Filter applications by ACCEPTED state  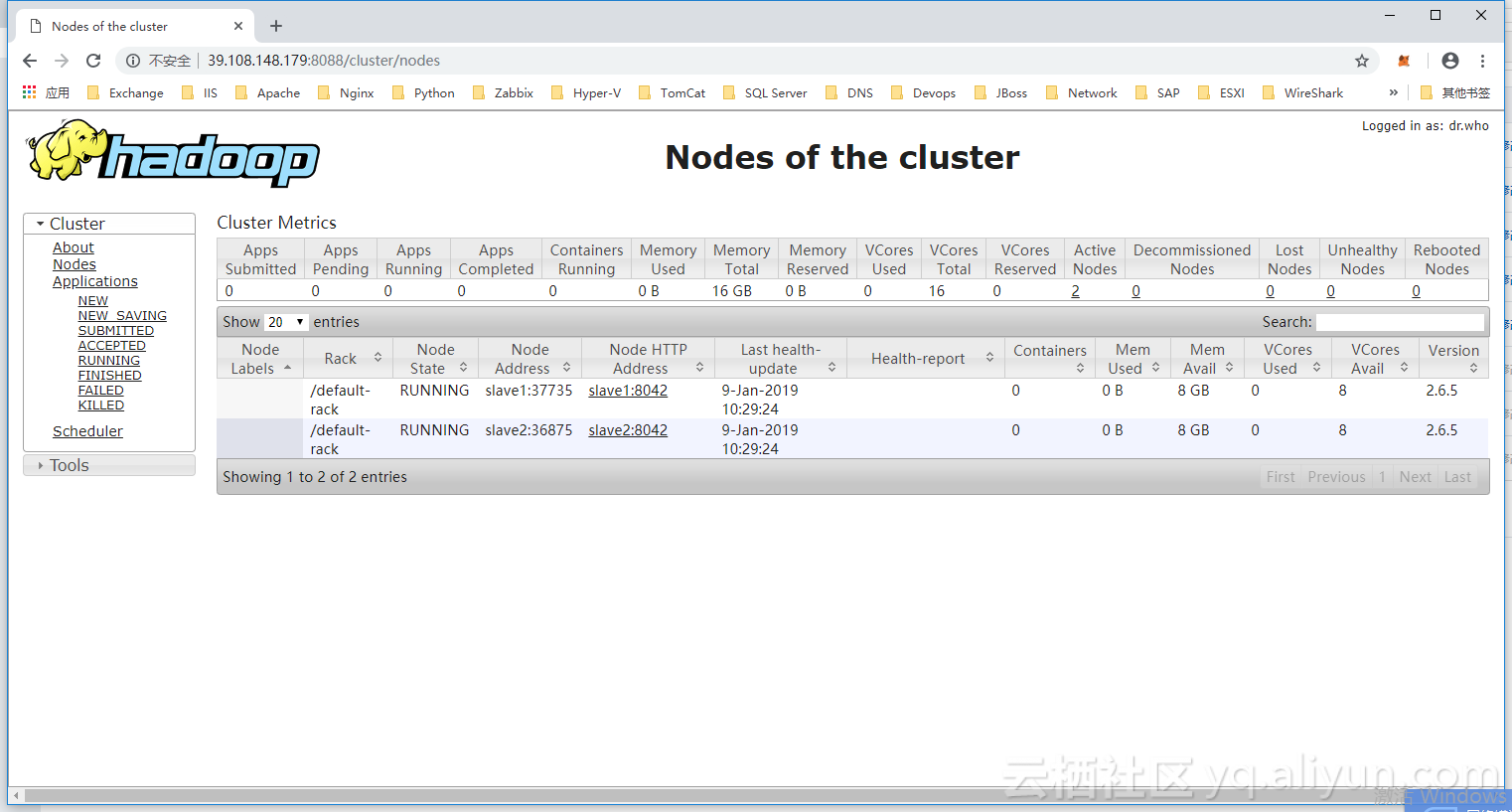pos(112,346)
